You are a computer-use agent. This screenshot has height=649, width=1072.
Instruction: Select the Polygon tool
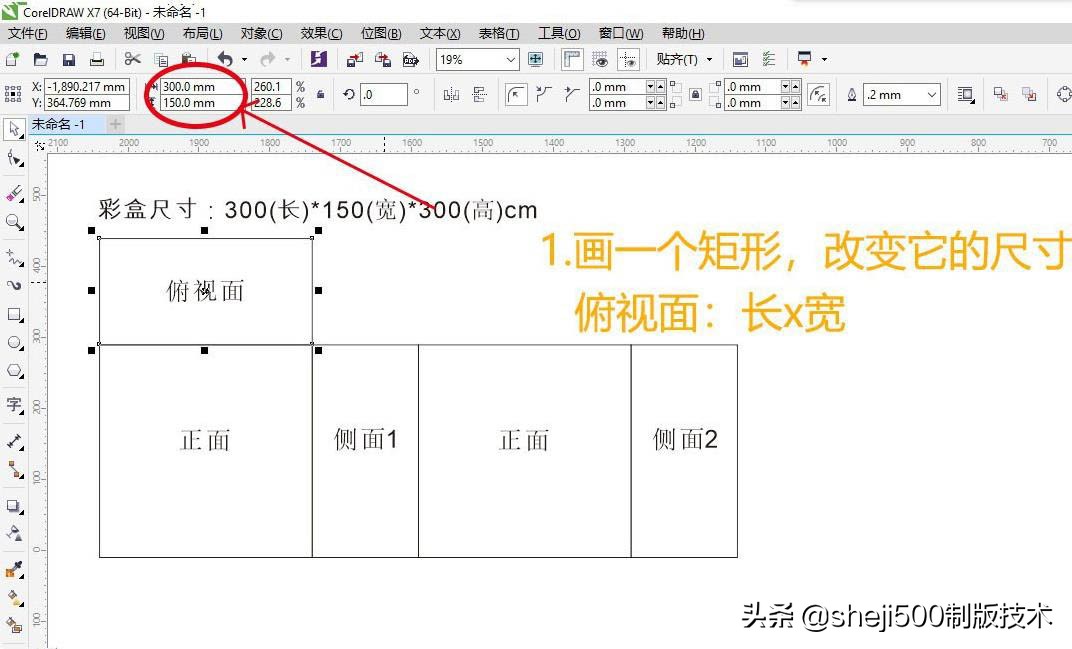point(14,371)
